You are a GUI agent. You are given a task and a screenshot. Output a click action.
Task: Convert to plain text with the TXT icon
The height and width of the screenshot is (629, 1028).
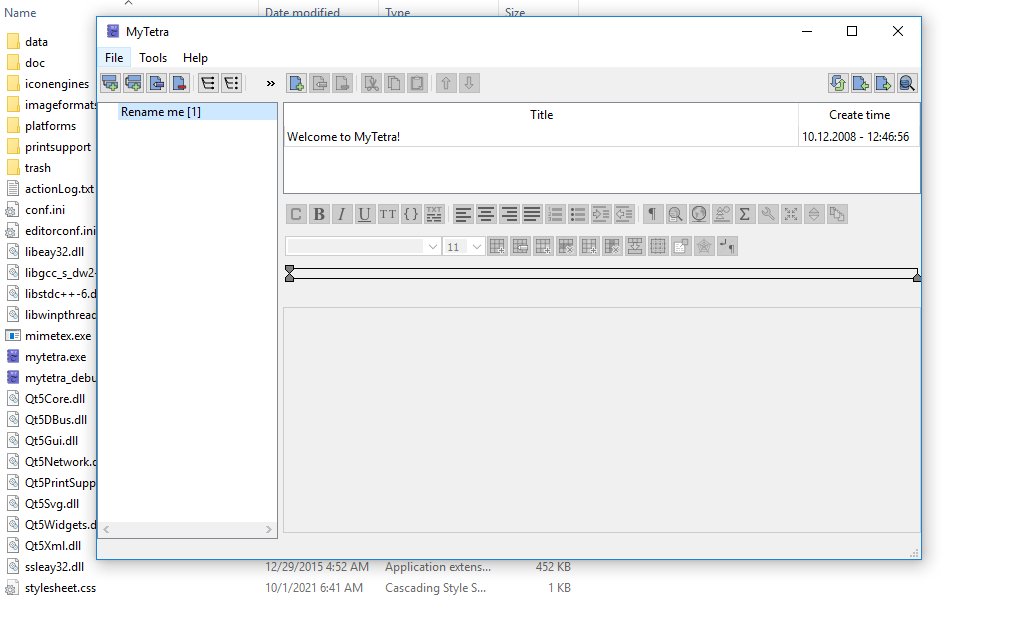(433, 214)
